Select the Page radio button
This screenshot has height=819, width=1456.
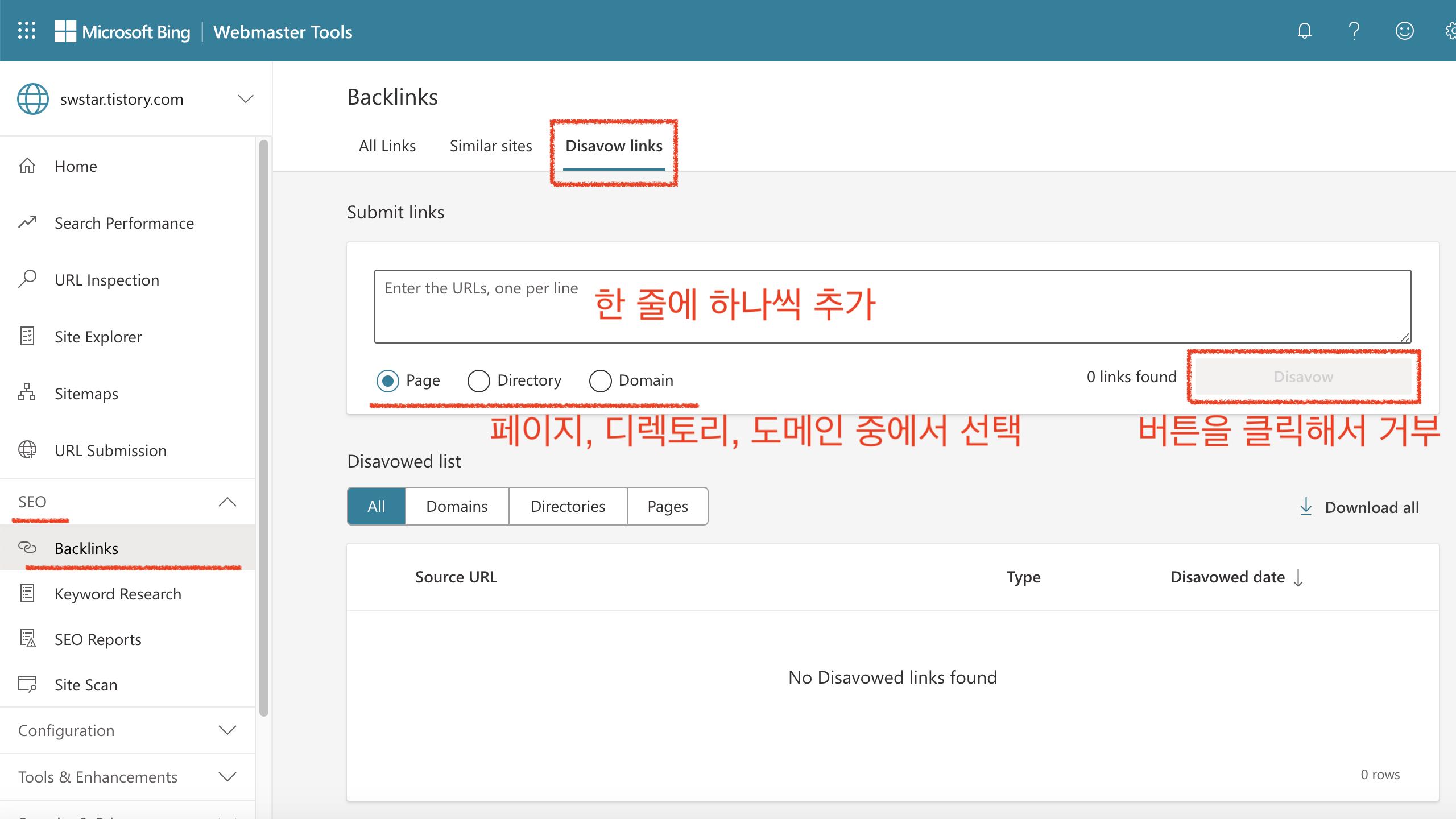(x=388, y=380)
